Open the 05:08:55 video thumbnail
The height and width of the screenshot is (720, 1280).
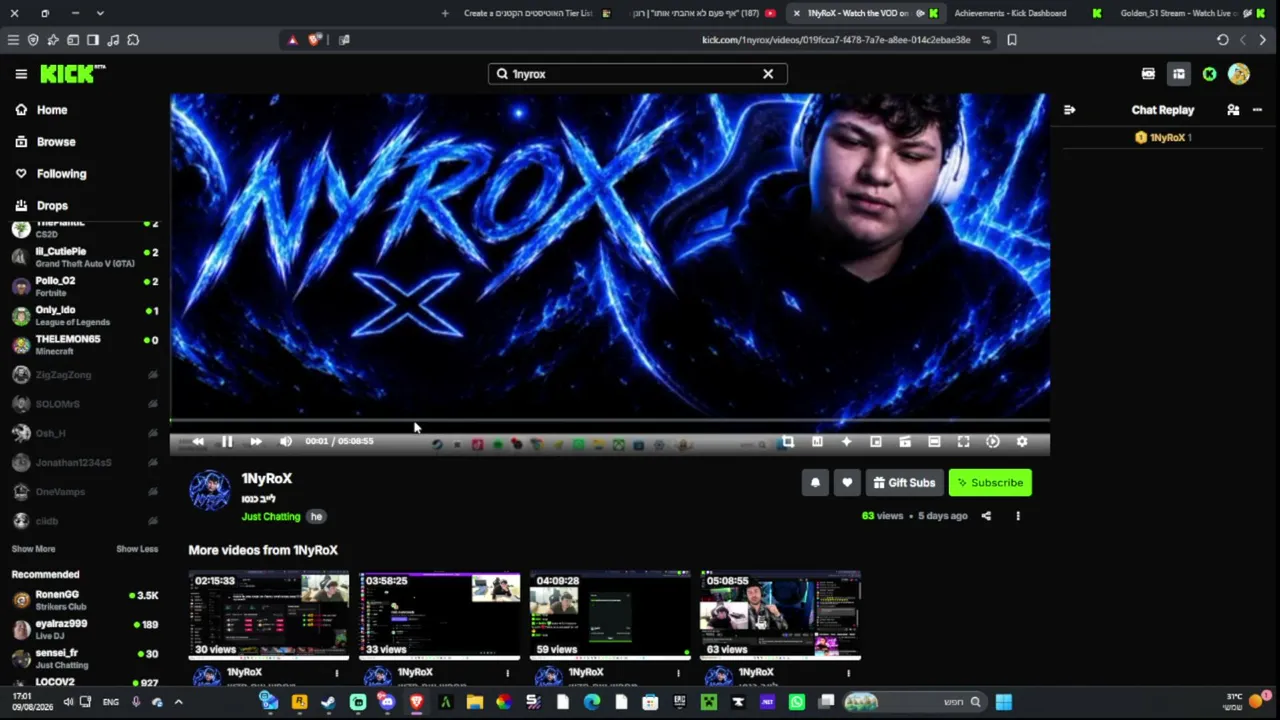coord(781,615)
